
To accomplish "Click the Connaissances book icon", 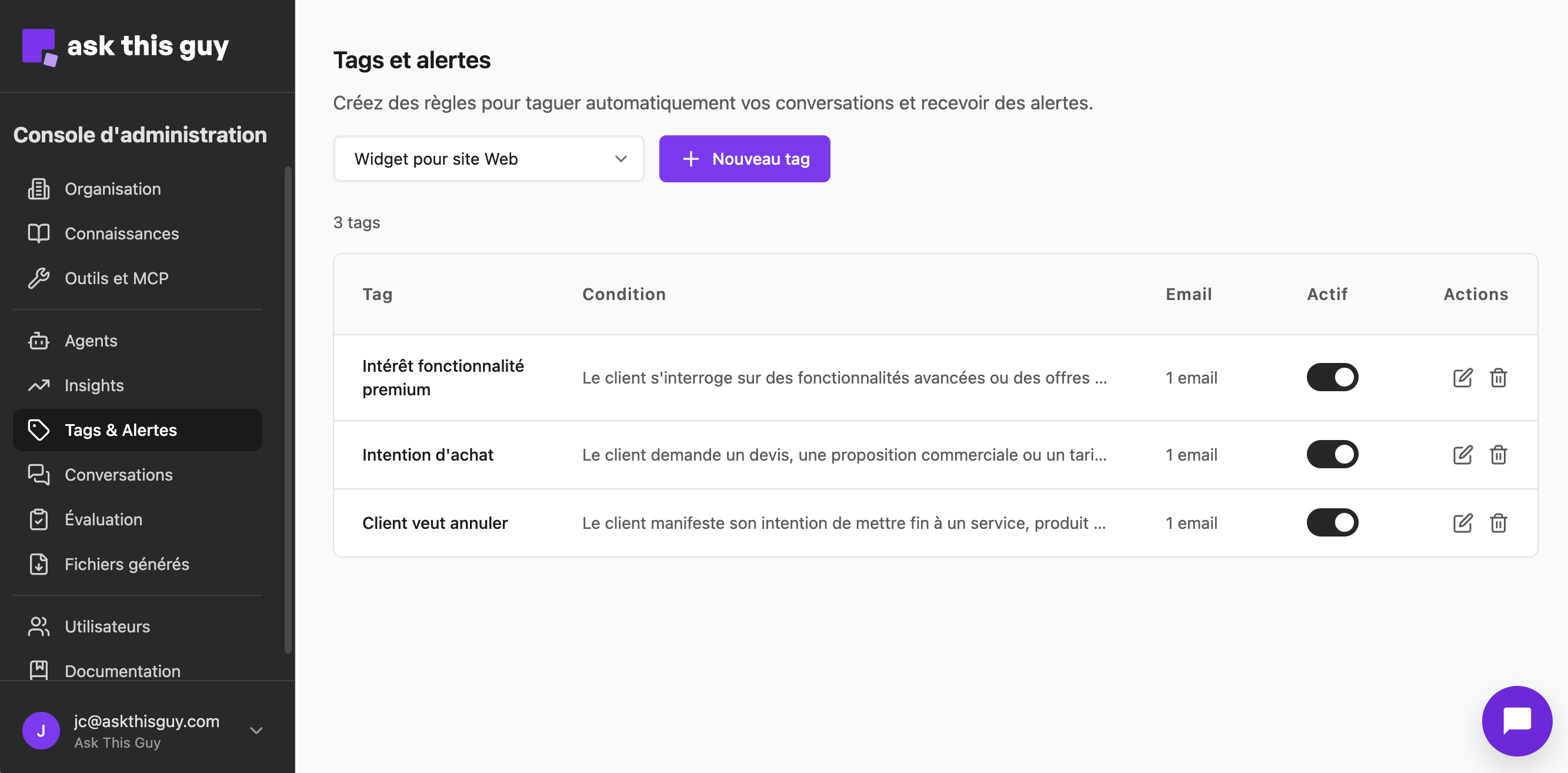I will point(38,233).
